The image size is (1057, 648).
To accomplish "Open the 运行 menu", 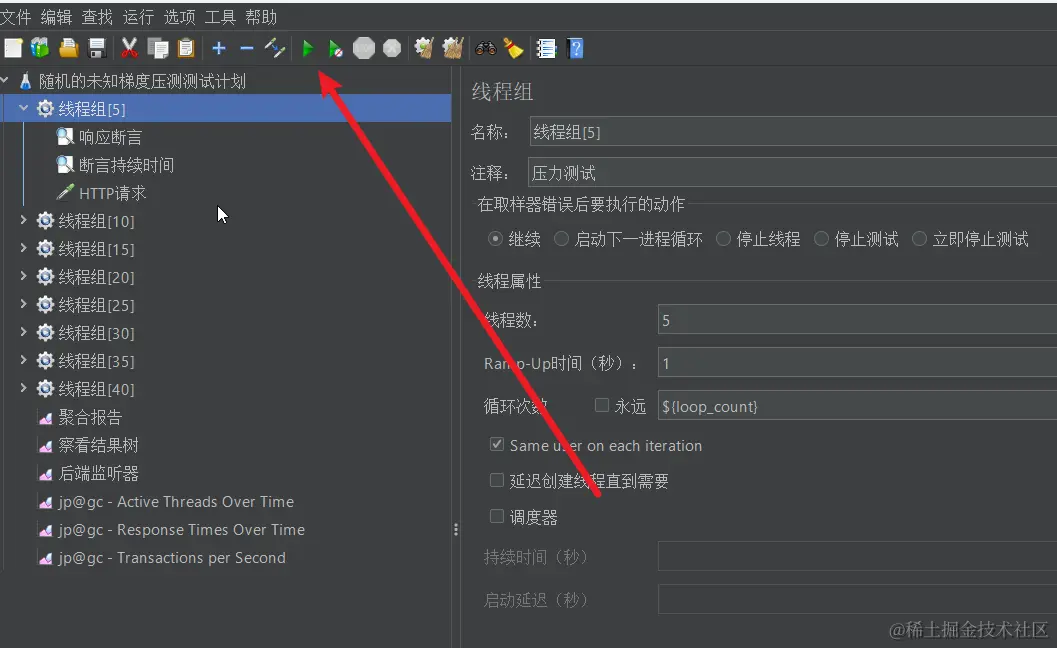I will pyautogui.click(x=137, y=16).
